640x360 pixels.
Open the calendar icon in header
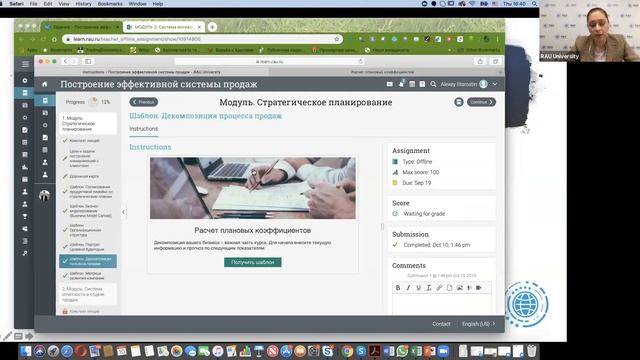click(412, 84)
